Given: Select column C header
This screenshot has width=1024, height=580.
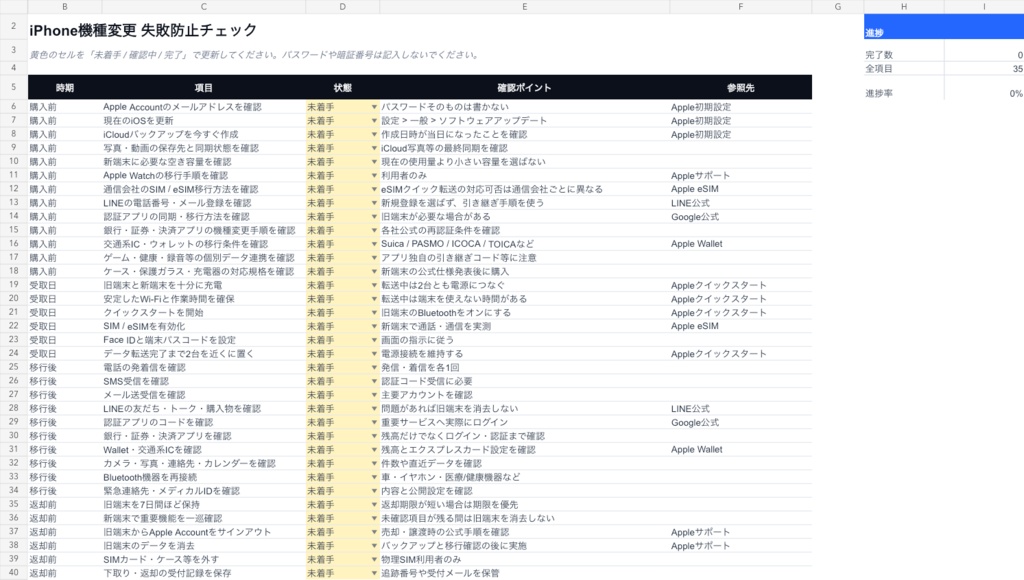Looking at the screenshot, I should (x=204, y=7).
